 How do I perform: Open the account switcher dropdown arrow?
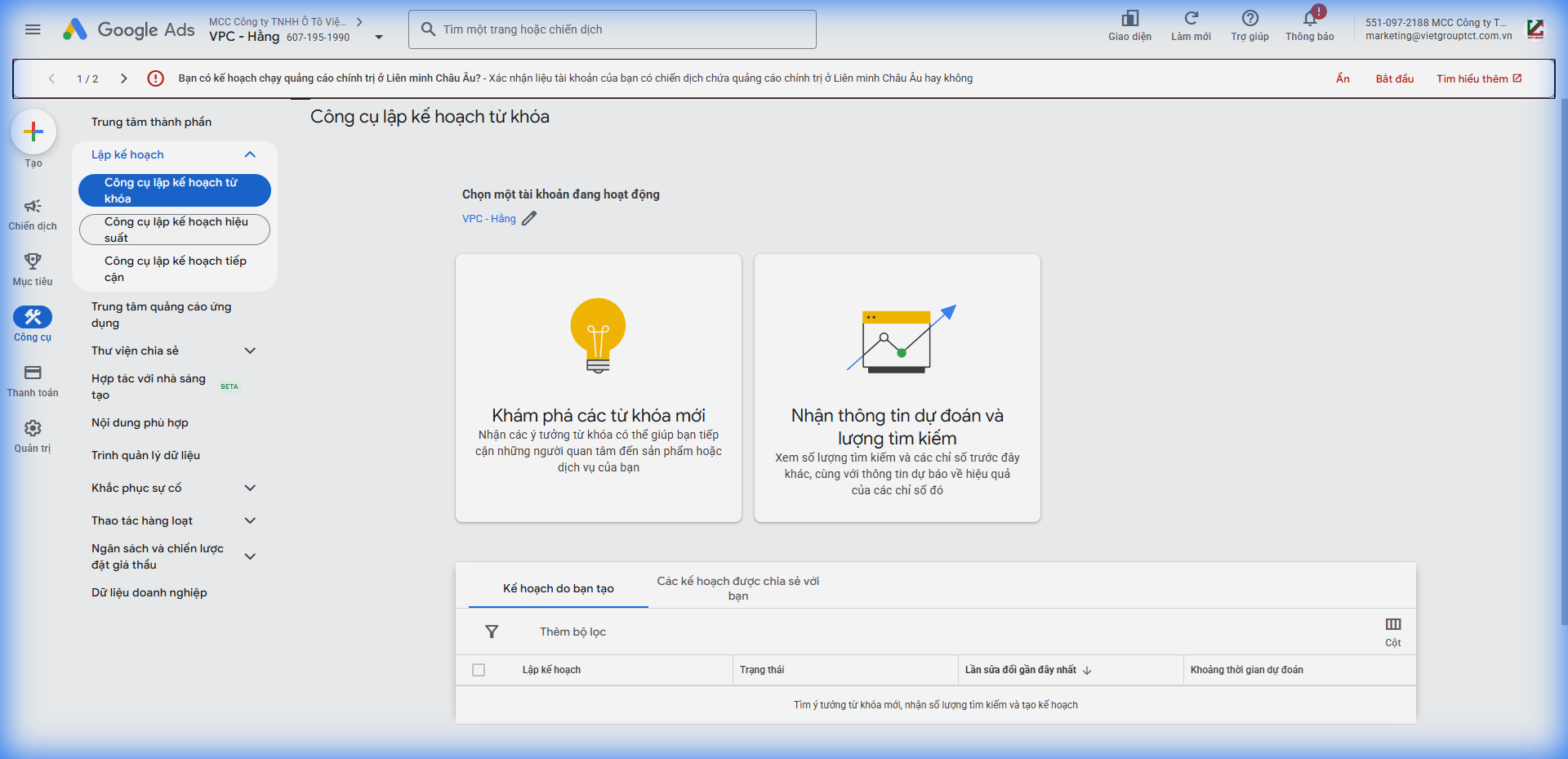pos(379,37)
